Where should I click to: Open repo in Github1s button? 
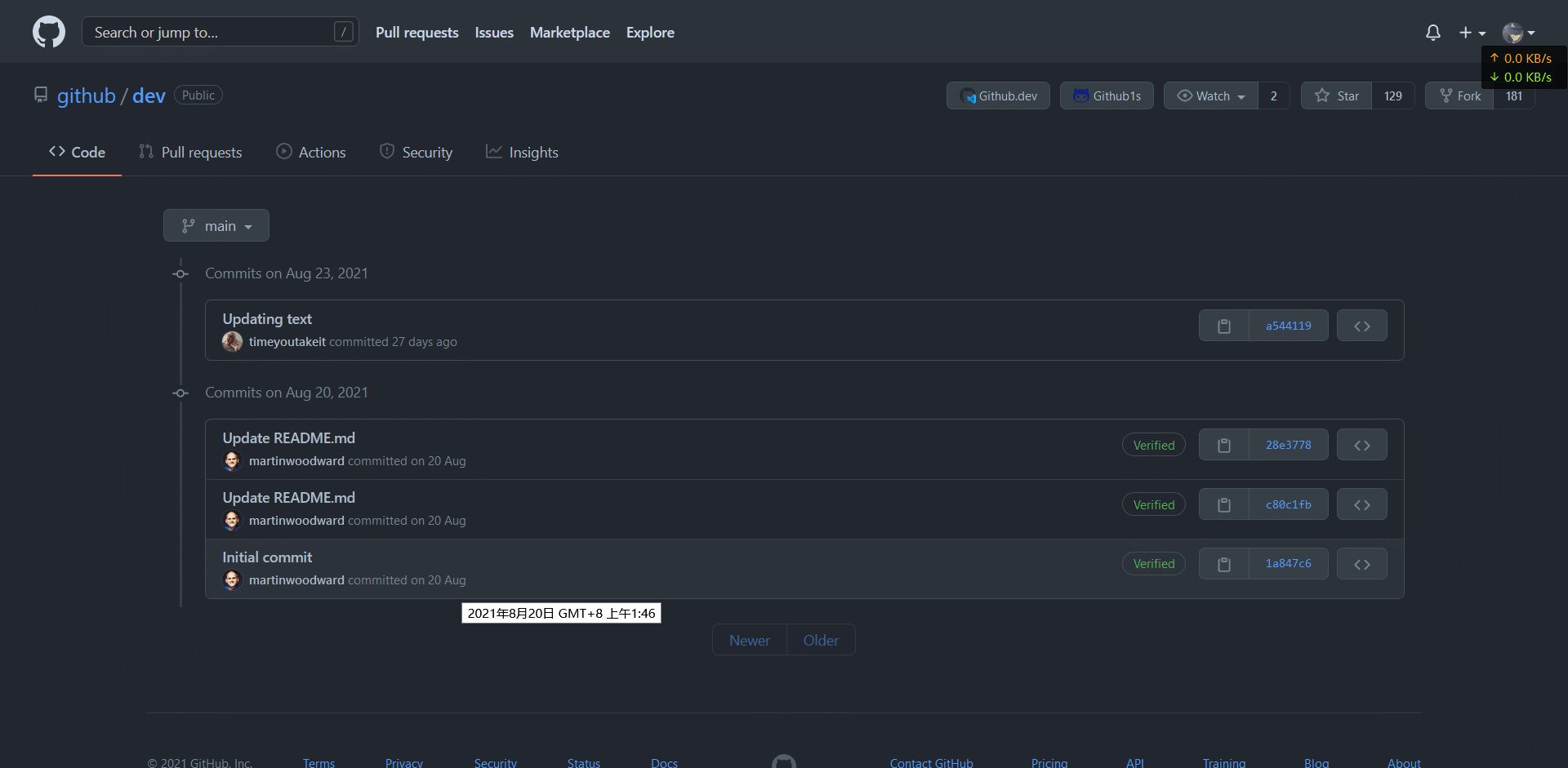pos(1107,95)
